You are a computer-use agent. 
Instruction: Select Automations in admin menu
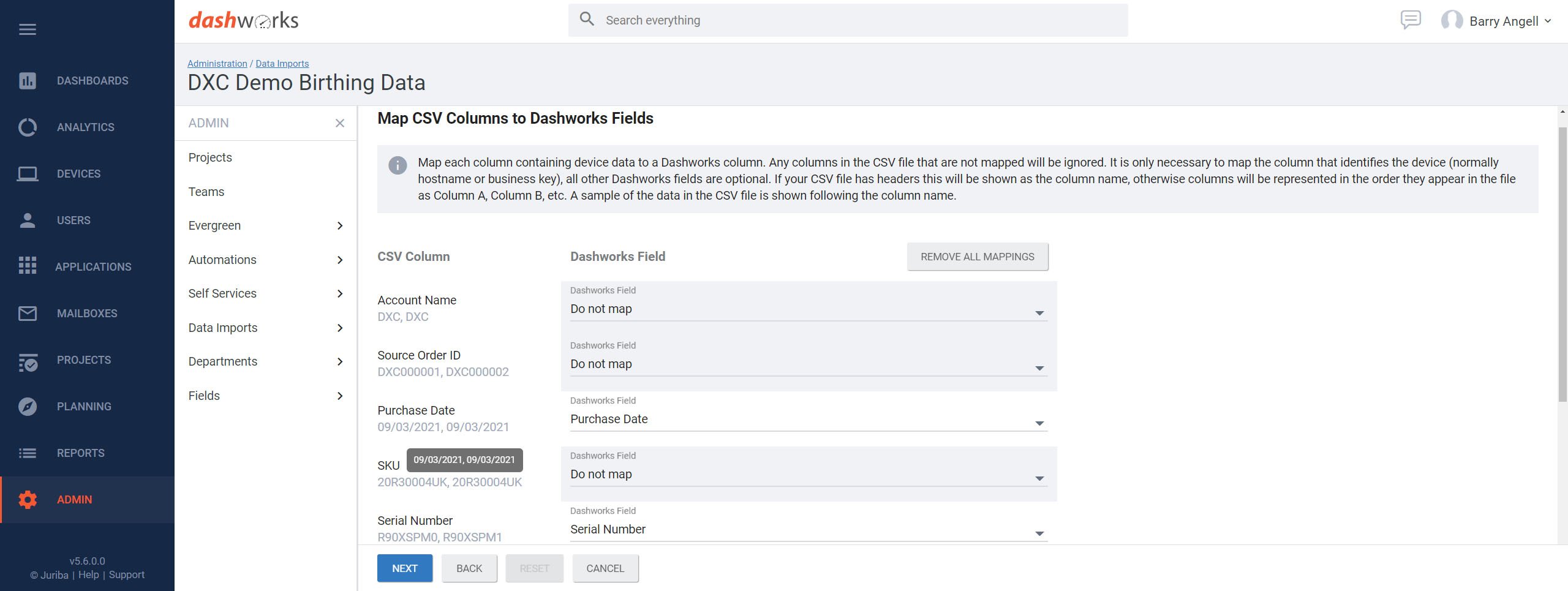click(222, 260)
